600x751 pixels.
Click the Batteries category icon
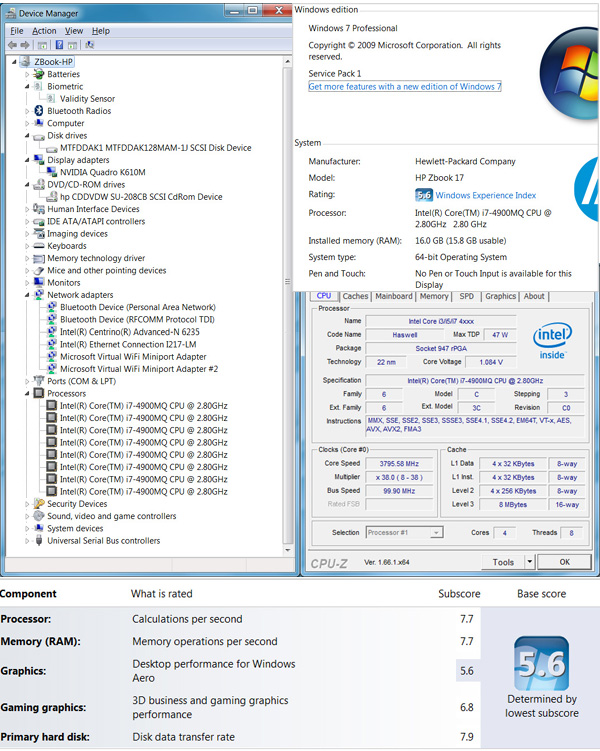[x=39, y=74]
